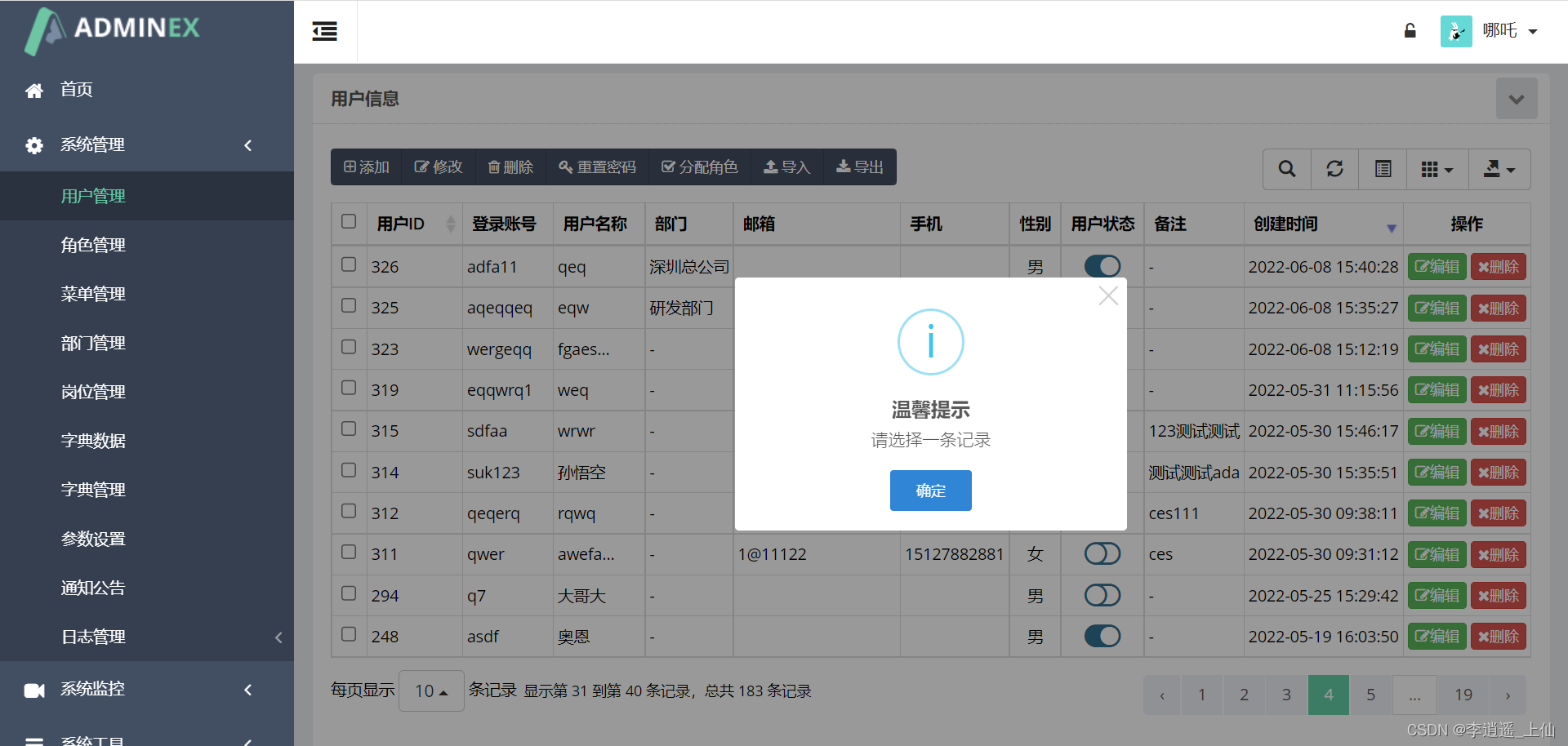Click the 修改 edit toolbar button
The image size is (1568, 746).
439,167
